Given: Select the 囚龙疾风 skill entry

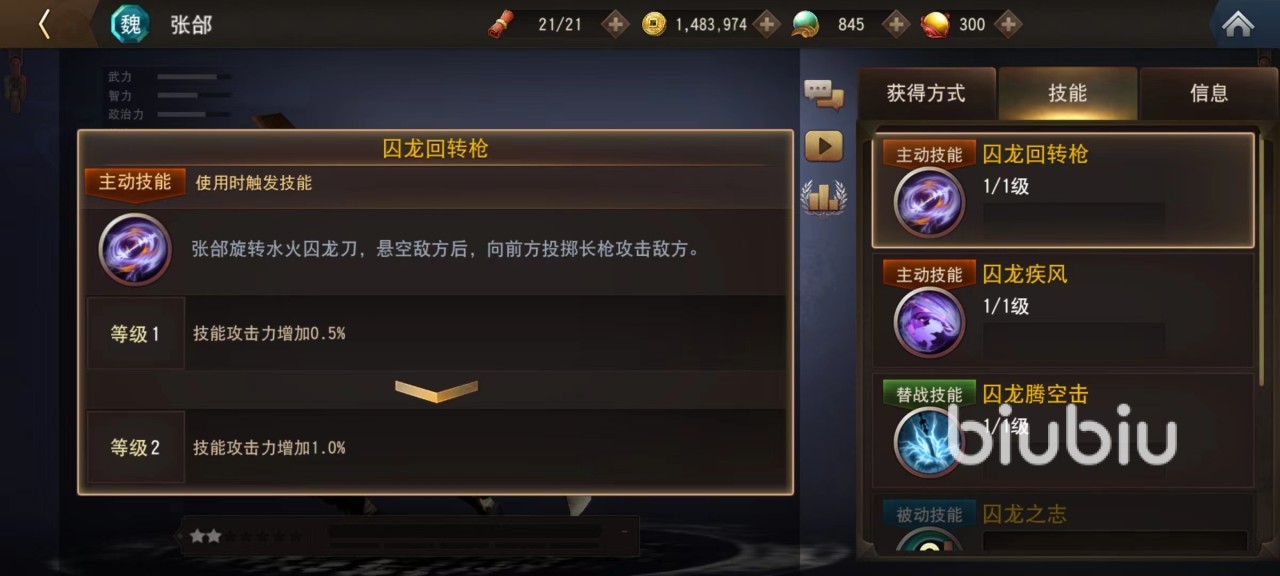Looking at the screenshot, I should (1063, 310).
